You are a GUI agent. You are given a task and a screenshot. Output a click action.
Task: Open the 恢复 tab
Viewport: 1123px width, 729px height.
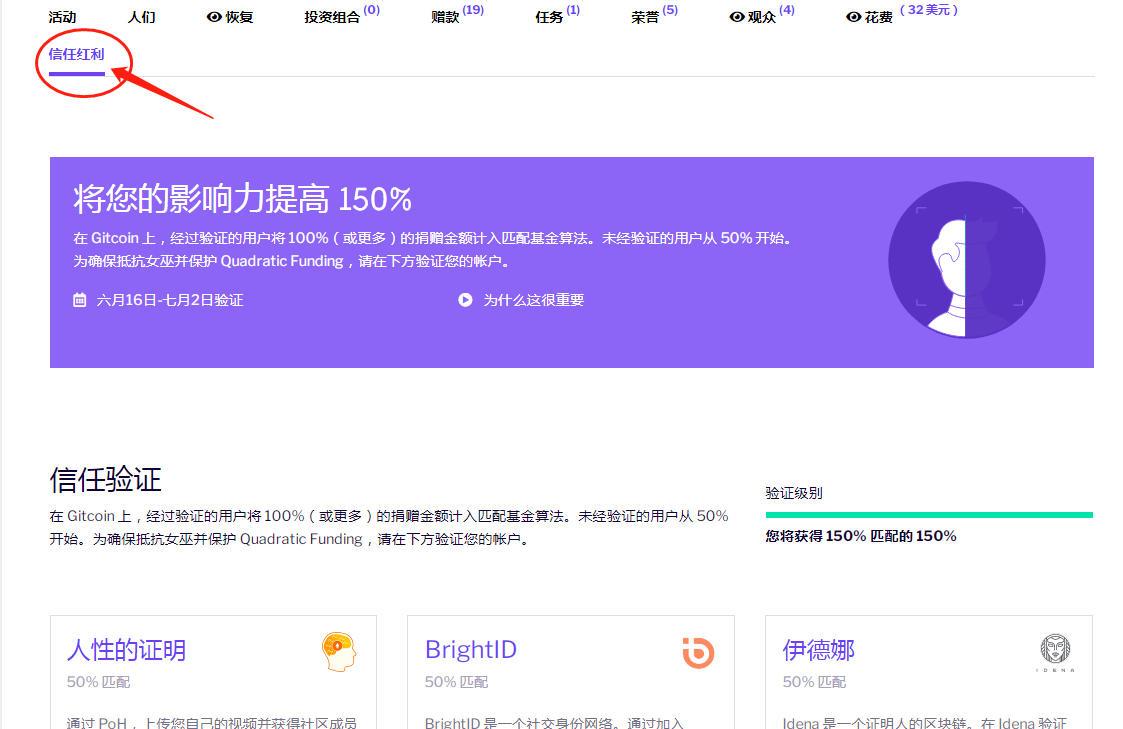[230, 17]
